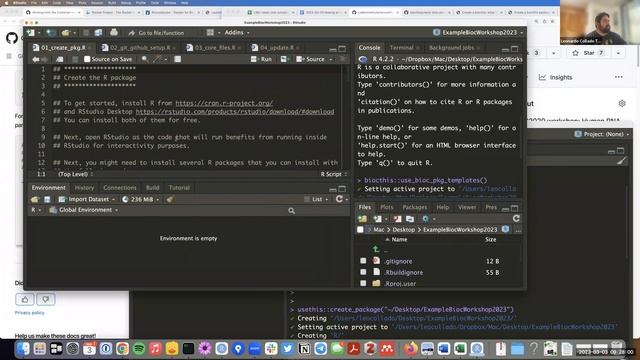
Task: Check the .Rbuildignore file checkbox
Action: [x=363, y=272]
